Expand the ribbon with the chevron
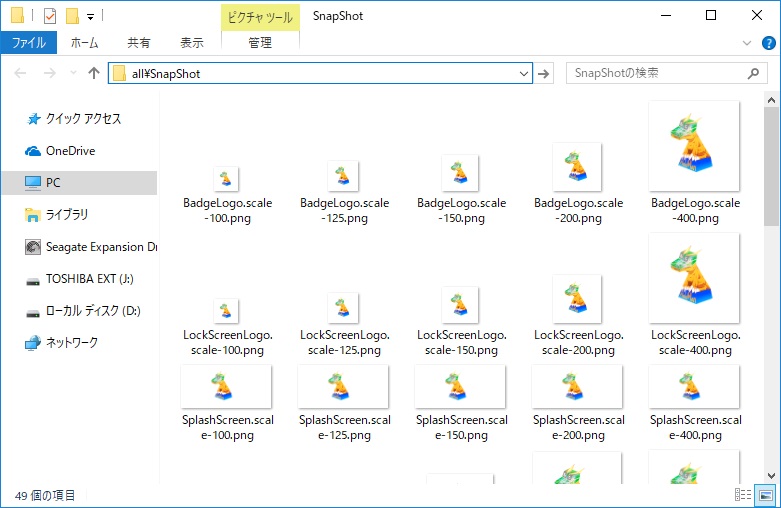 [x=747, y=43]
